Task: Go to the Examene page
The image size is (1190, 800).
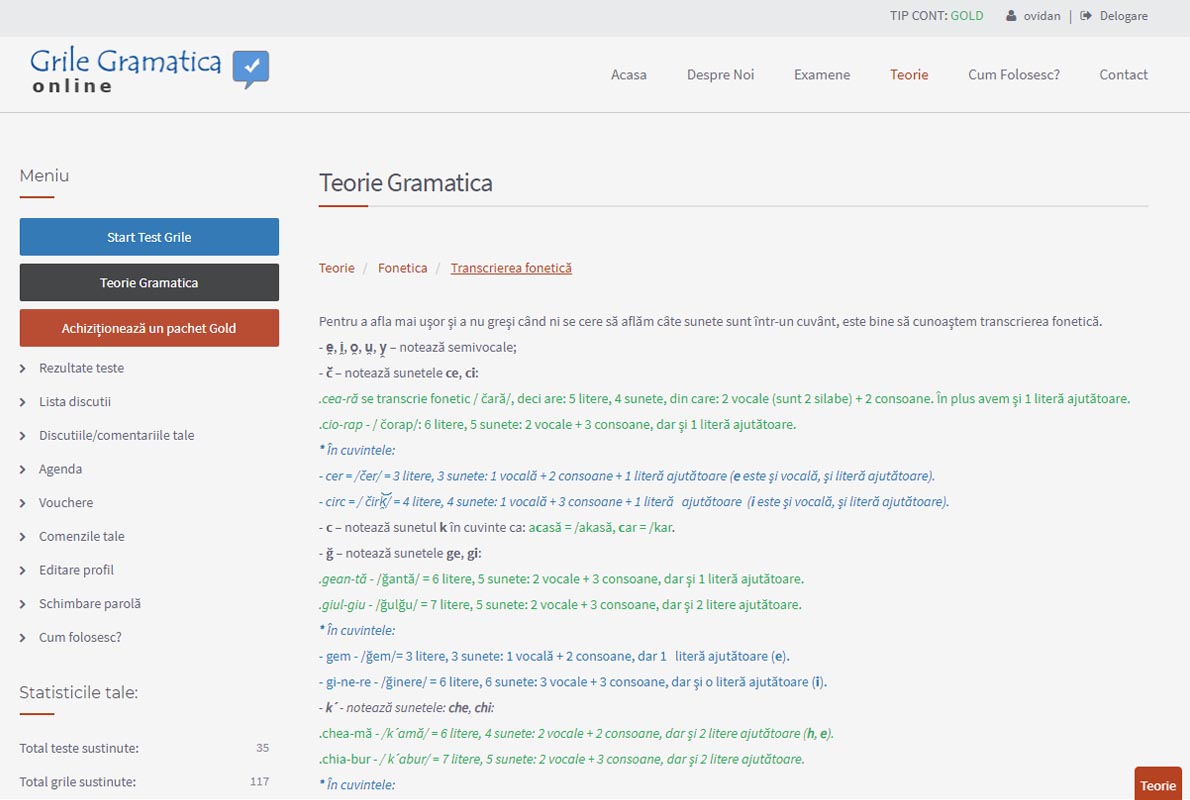Action: pyautogui.click(x=821, y=75)
